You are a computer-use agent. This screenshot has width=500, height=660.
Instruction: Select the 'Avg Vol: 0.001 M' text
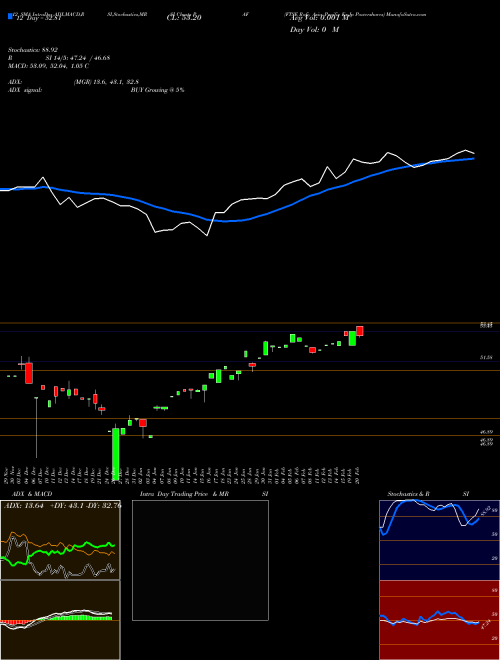pos(320,18)
